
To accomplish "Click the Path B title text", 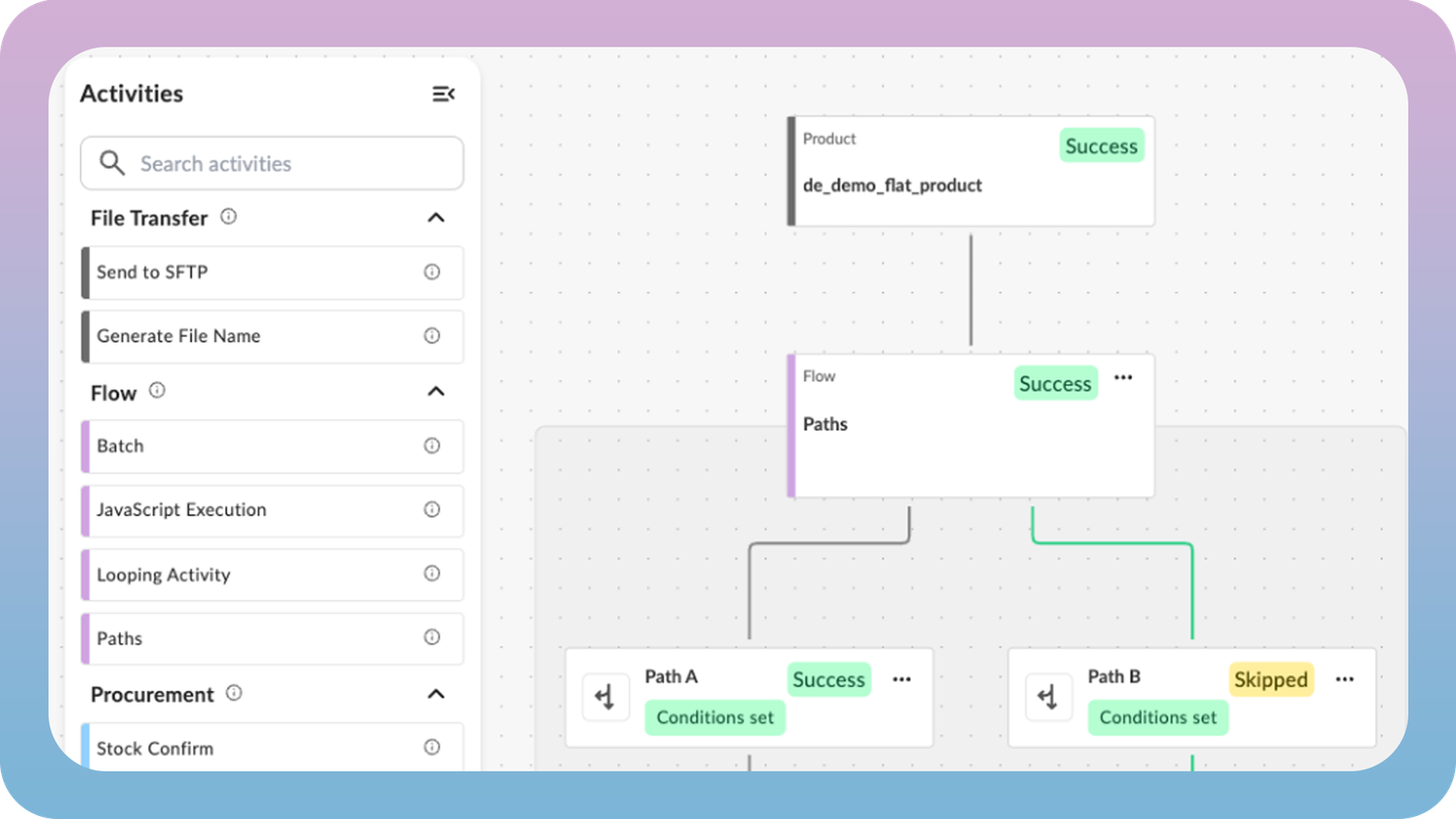I will coord(1114,676).
